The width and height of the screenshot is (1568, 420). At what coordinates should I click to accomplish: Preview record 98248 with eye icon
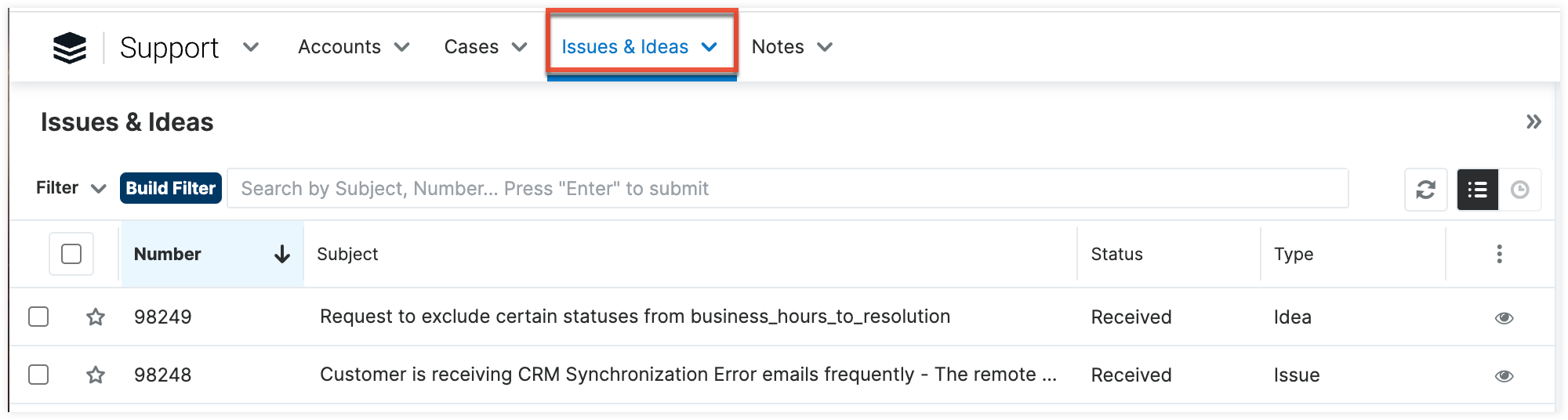tap(1504, 376)
